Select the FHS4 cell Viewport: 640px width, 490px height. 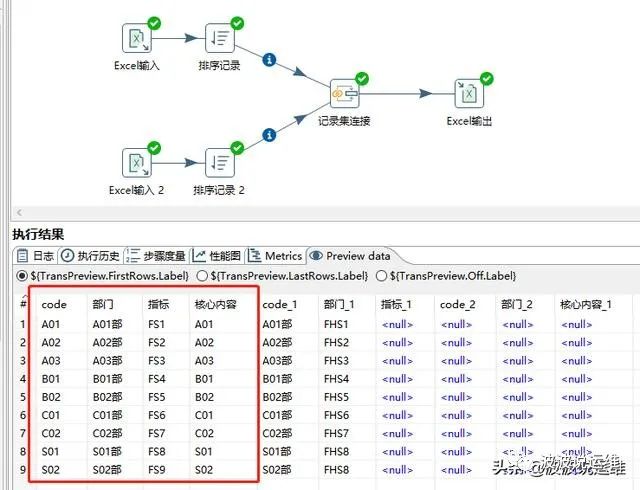(336, 379)
